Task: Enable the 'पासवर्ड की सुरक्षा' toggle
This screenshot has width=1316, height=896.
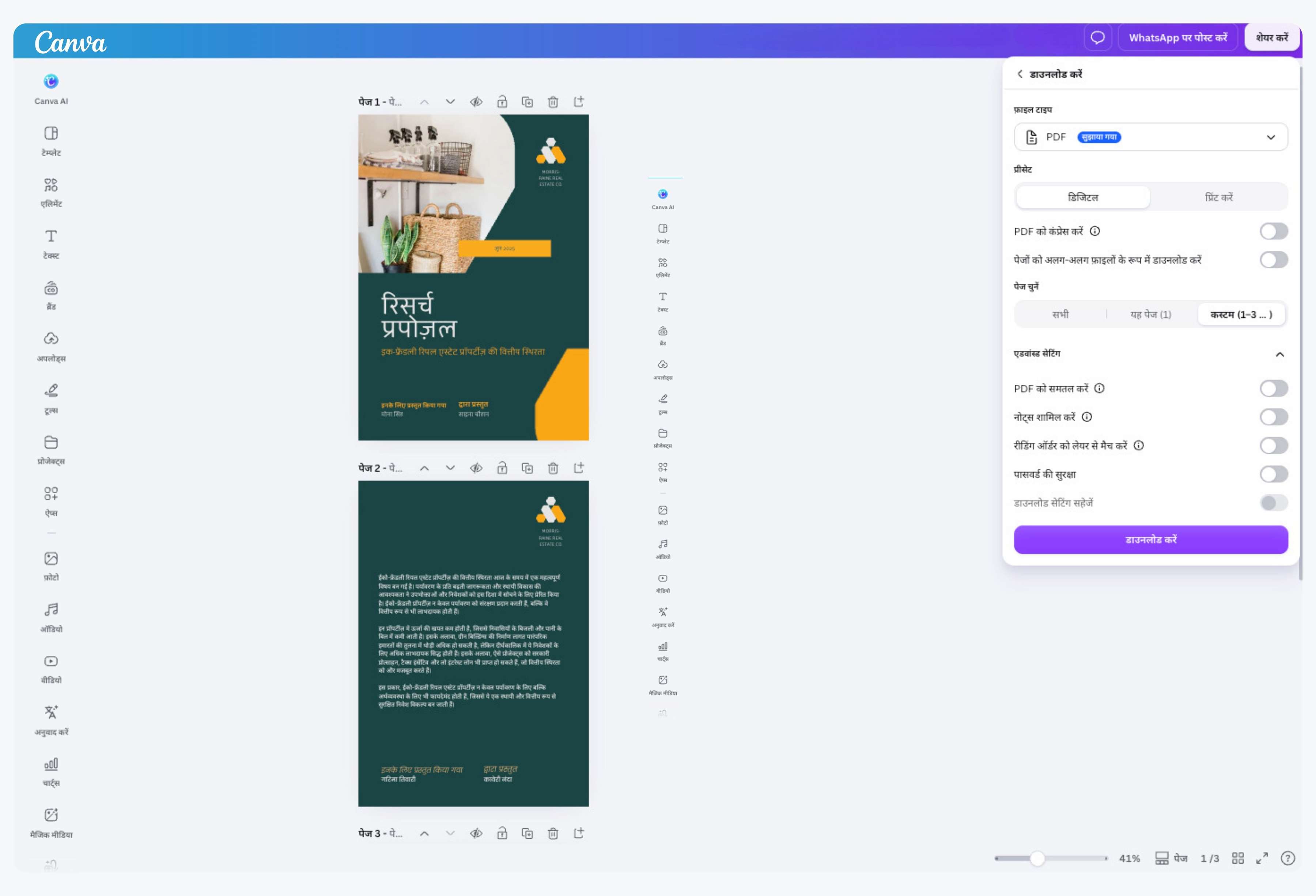Action: (x=1274, y=474)
